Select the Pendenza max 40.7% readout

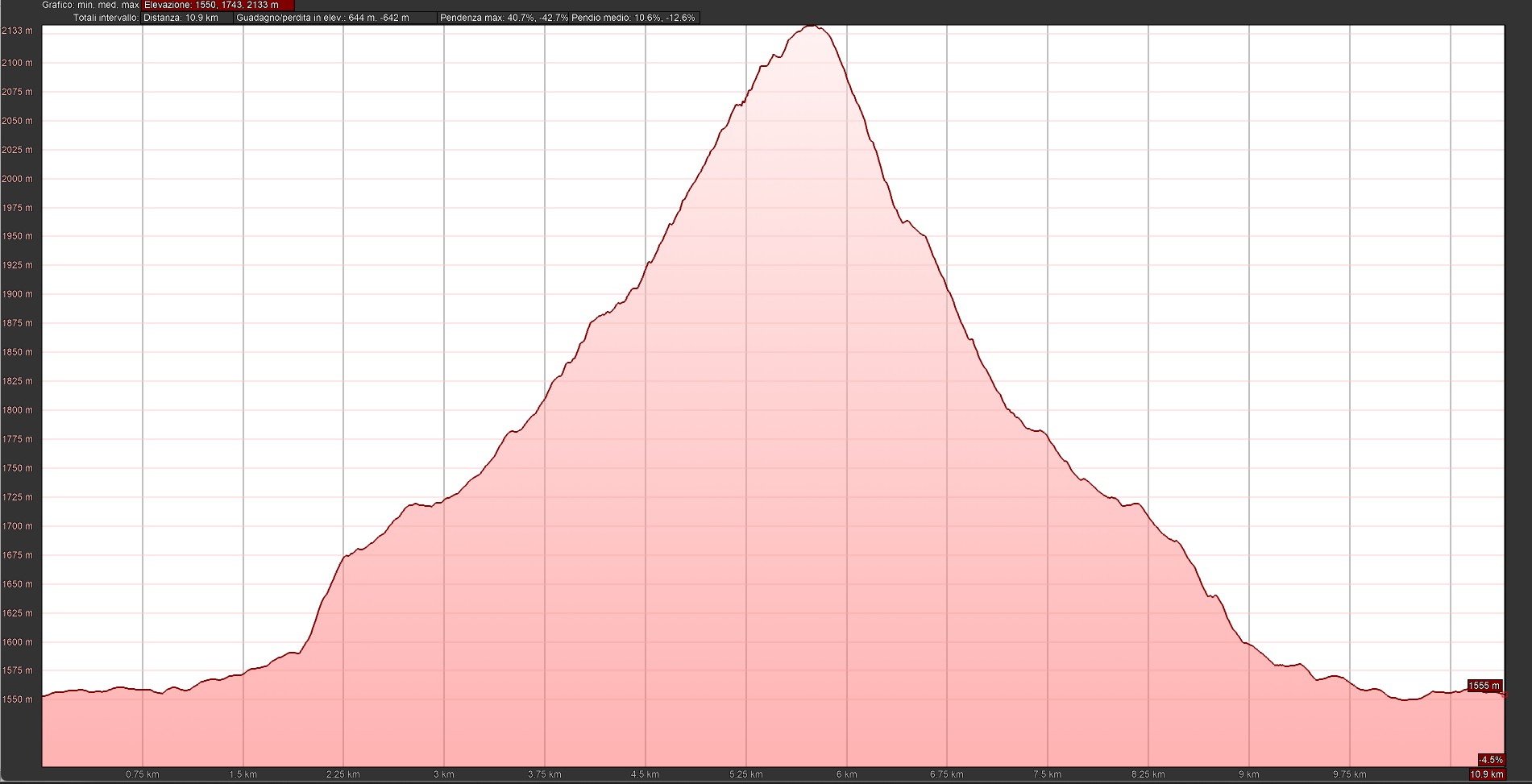[504, 18]
